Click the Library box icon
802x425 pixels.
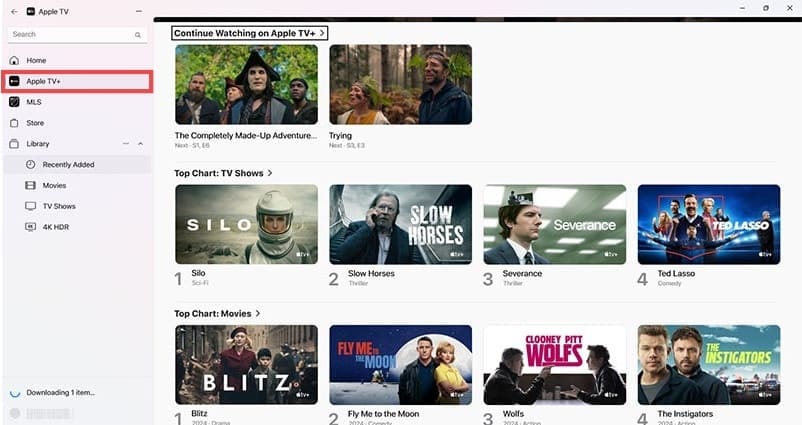pos(14,144)
